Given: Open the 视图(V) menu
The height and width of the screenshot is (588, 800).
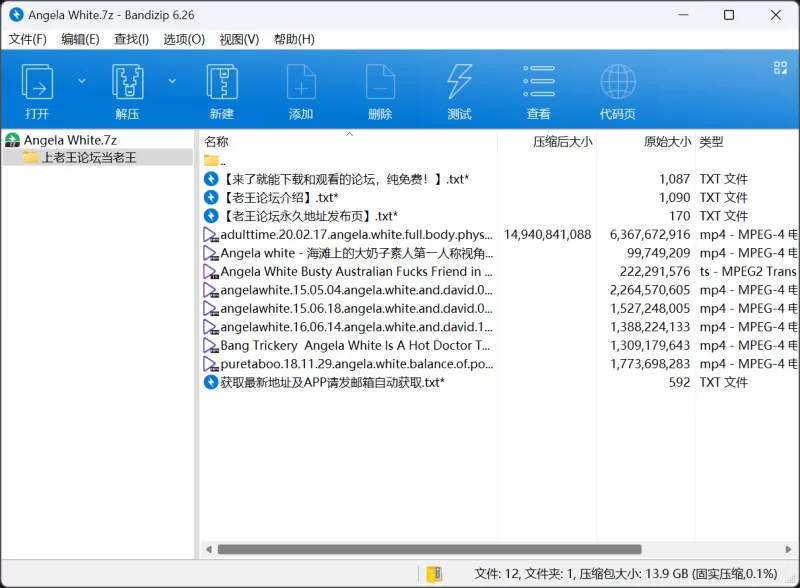Looking at the screenshot, I should [x=239, y=39].
